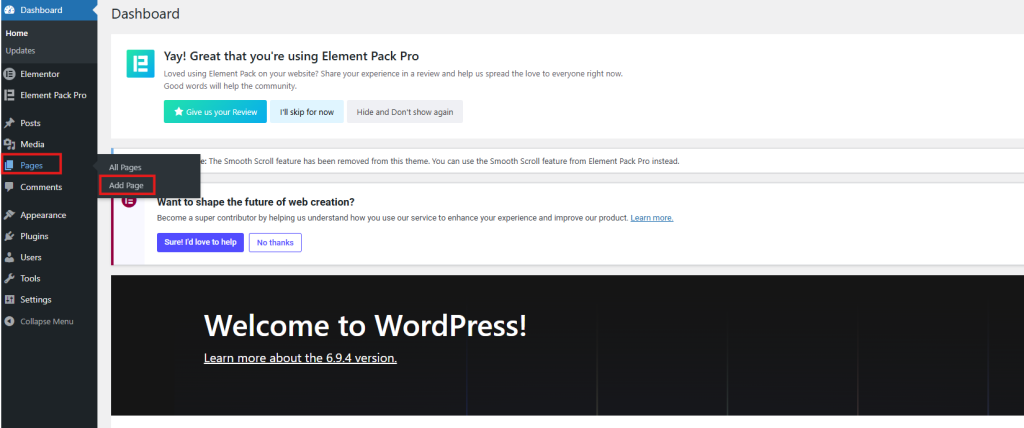Click the No thanks button
Image resolution: width=1024 pixels, height=428 pixels.
coord(275,242)
